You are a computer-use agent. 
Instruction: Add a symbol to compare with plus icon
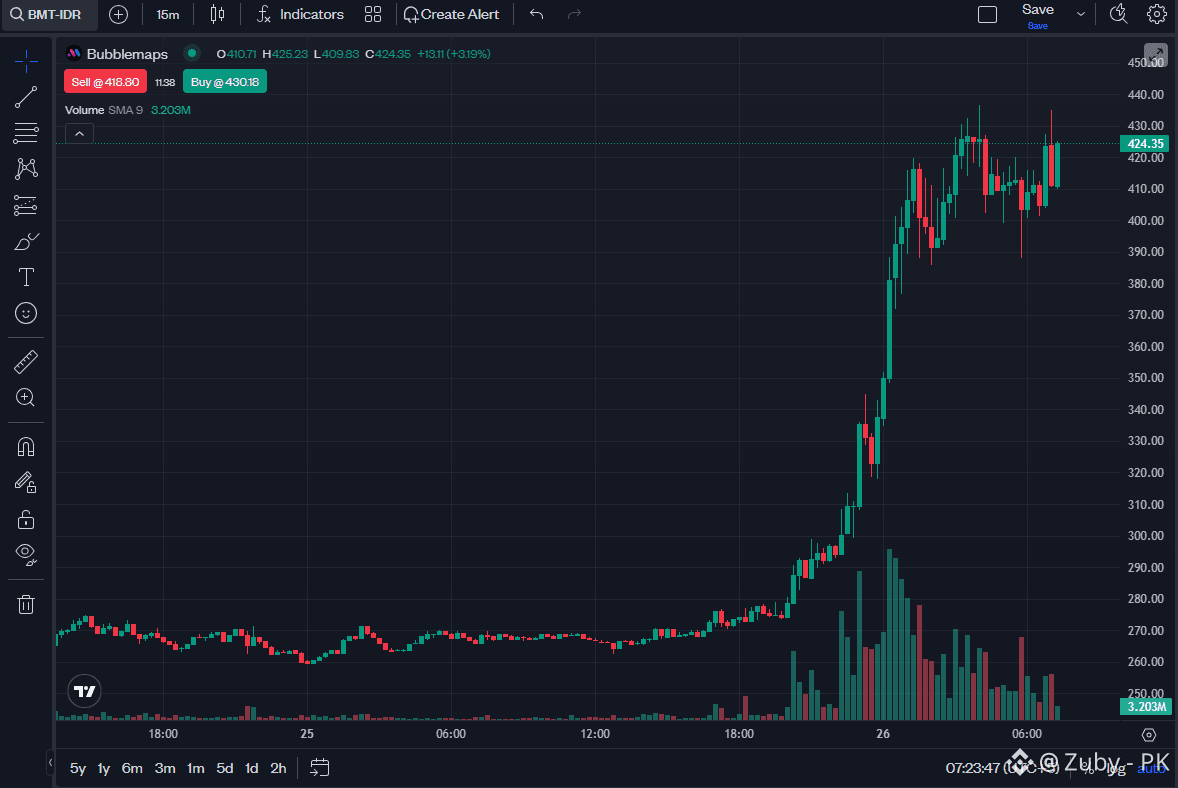118,14
